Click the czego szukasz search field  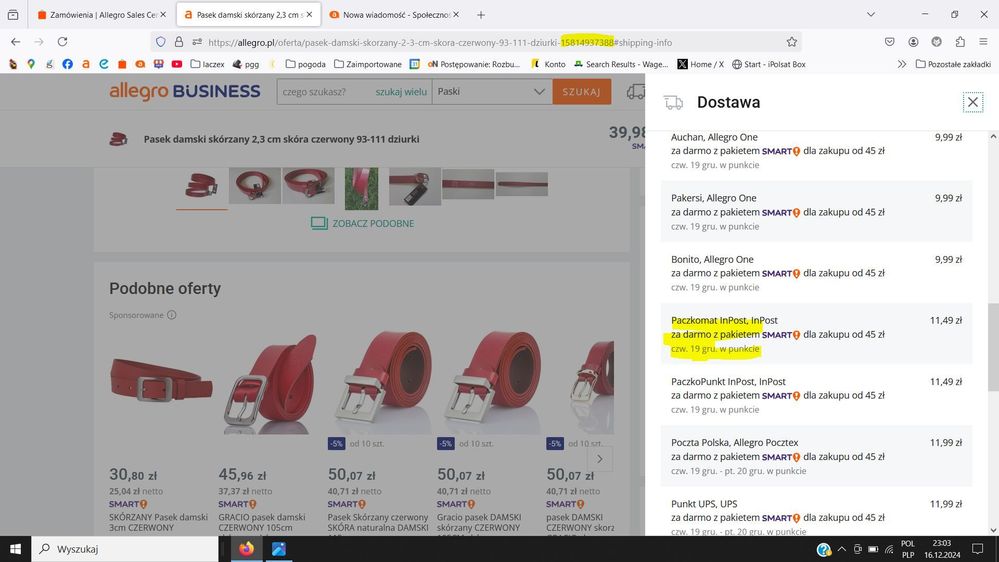[326, 92]
